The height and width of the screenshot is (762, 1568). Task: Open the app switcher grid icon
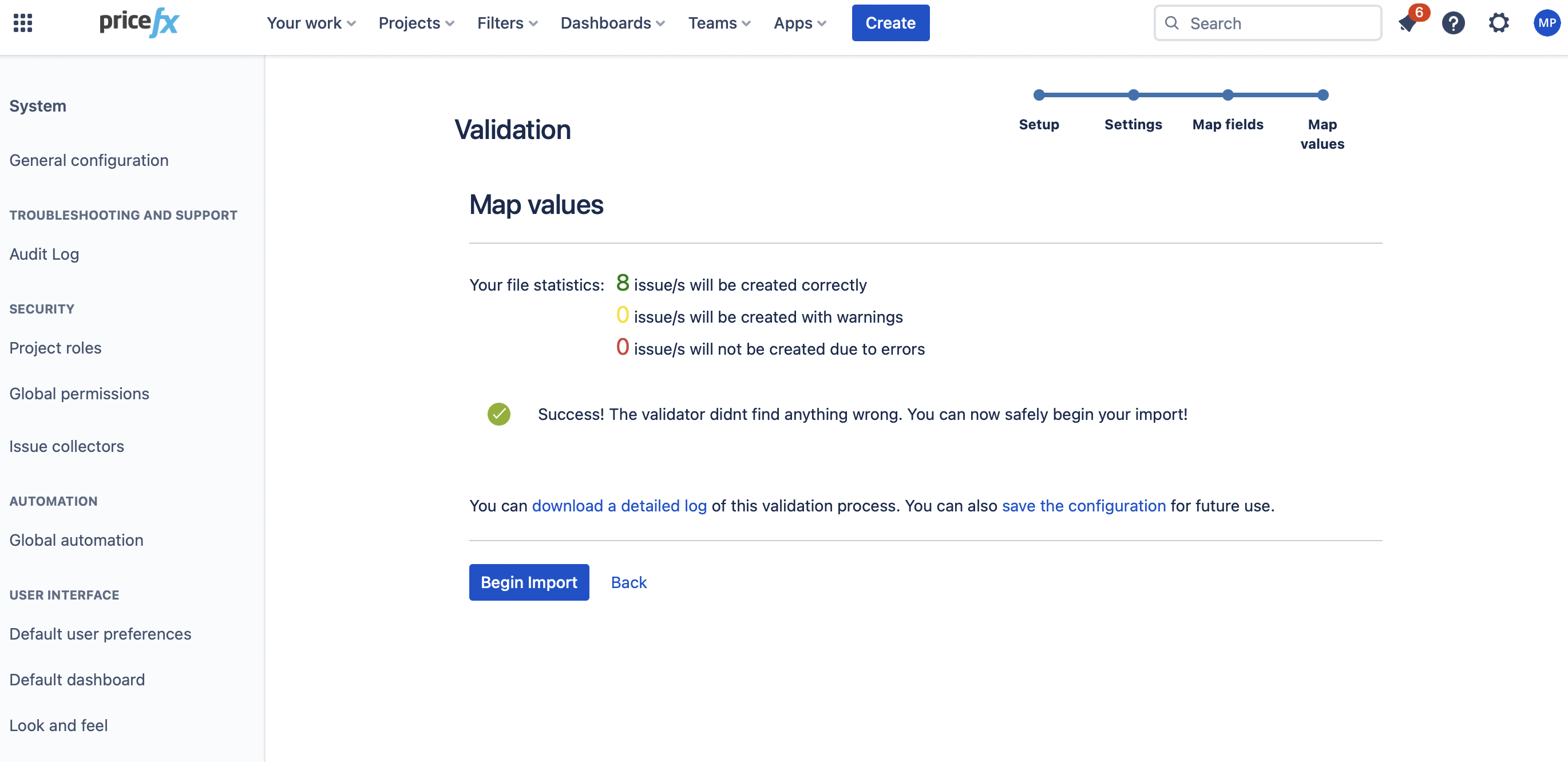[x=22, y=23]
